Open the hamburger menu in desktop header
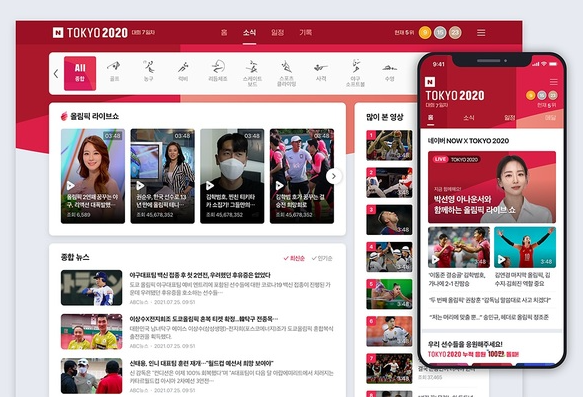The height and width of the screenshot is (405, 583). pos(481,33)
